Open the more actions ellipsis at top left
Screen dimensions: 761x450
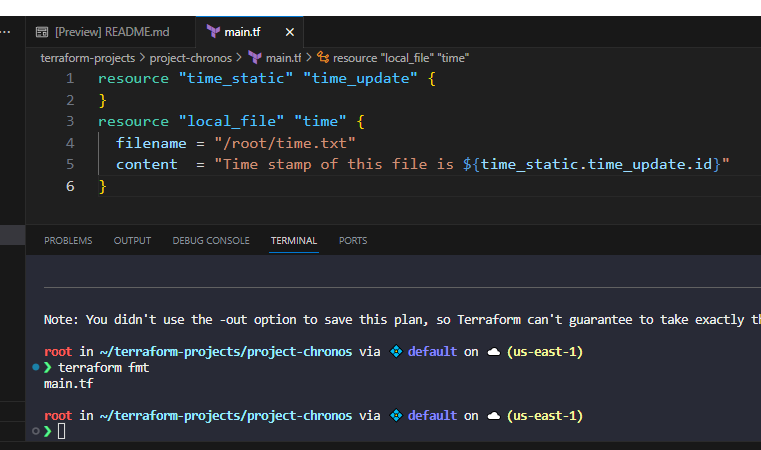coord(6,32)
